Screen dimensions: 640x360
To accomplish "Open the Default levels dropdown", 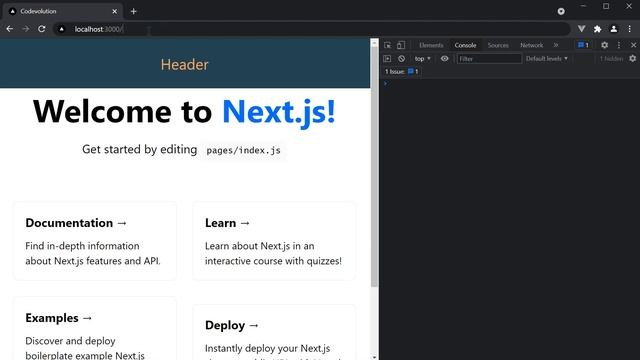I will (x=547, y=59).
